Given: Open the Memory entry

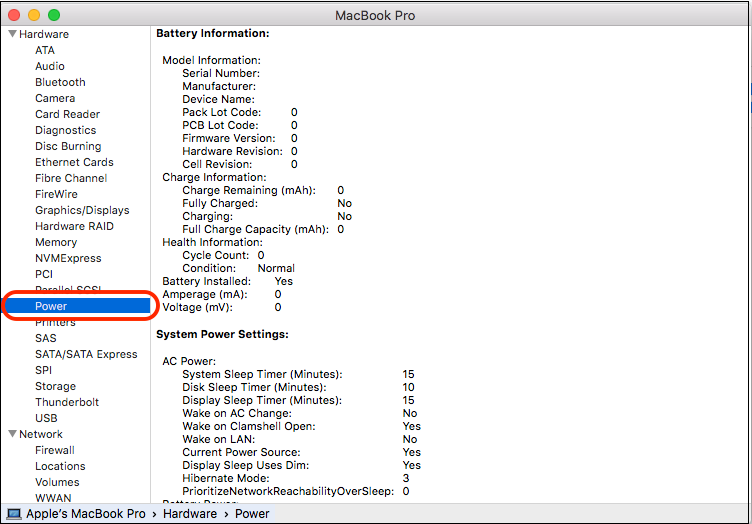Looking at the screenshot, I should (x=56, y=242).
